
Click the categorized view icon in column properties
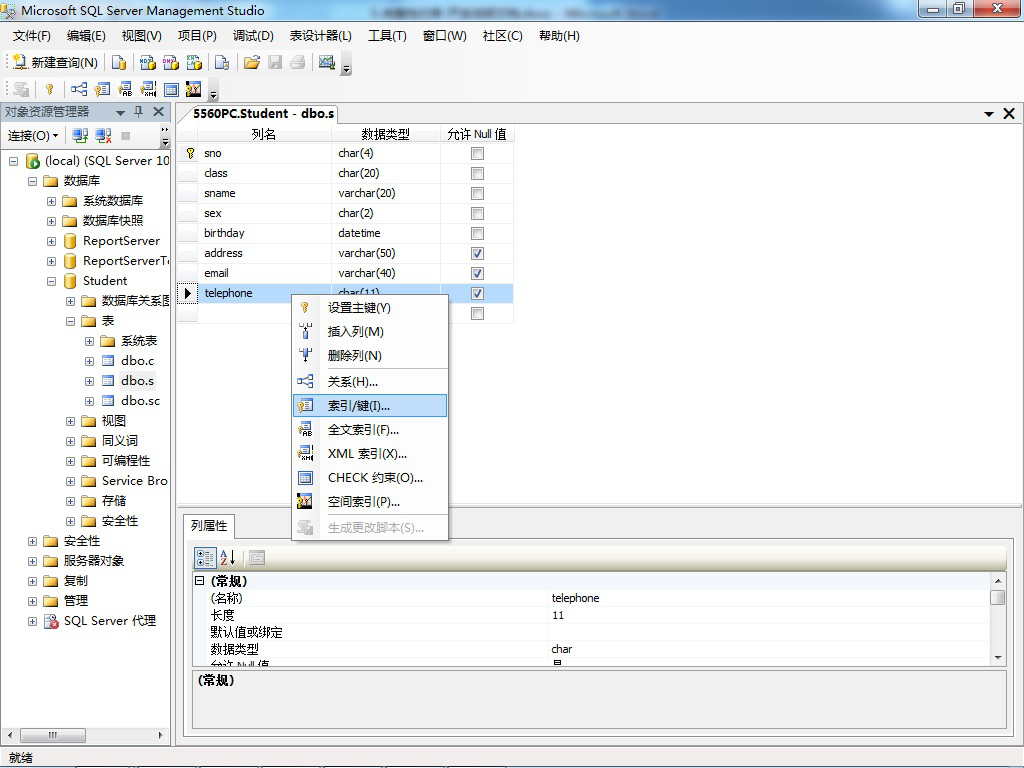coord(204,558)
